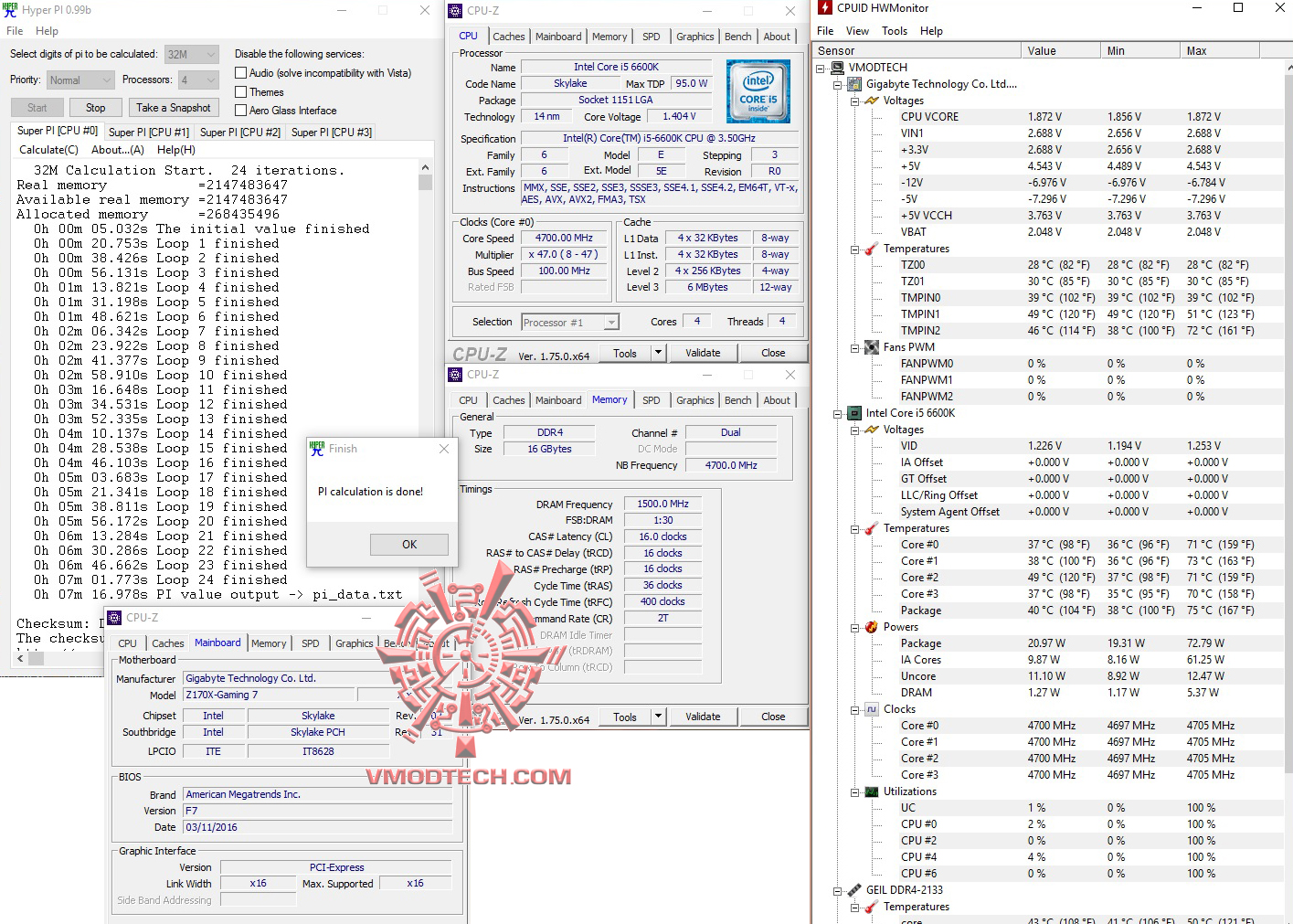Screen dimensions: 1293x924
Task: Click the Hyper PI log scrollbar
Action: click(425, 181)
